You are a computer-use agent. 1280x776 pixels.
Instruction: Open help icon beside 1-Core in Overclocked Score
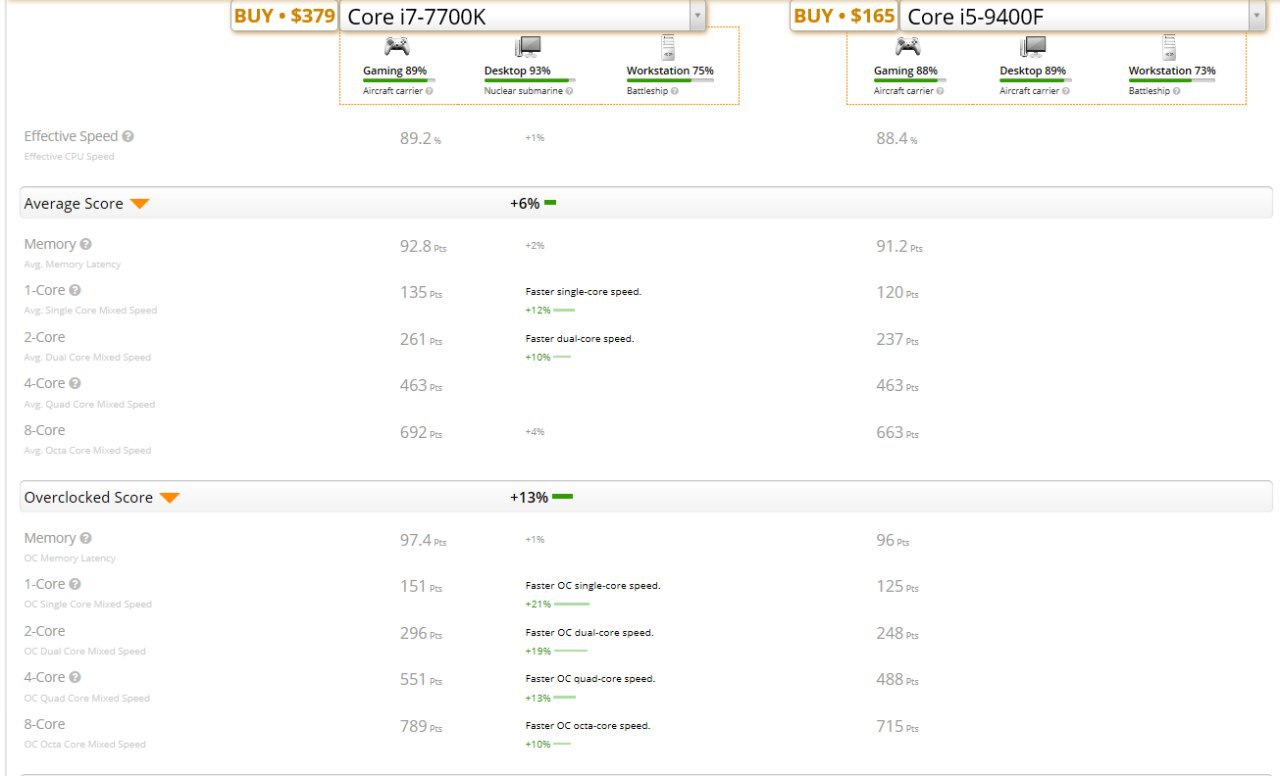(75, 584)
